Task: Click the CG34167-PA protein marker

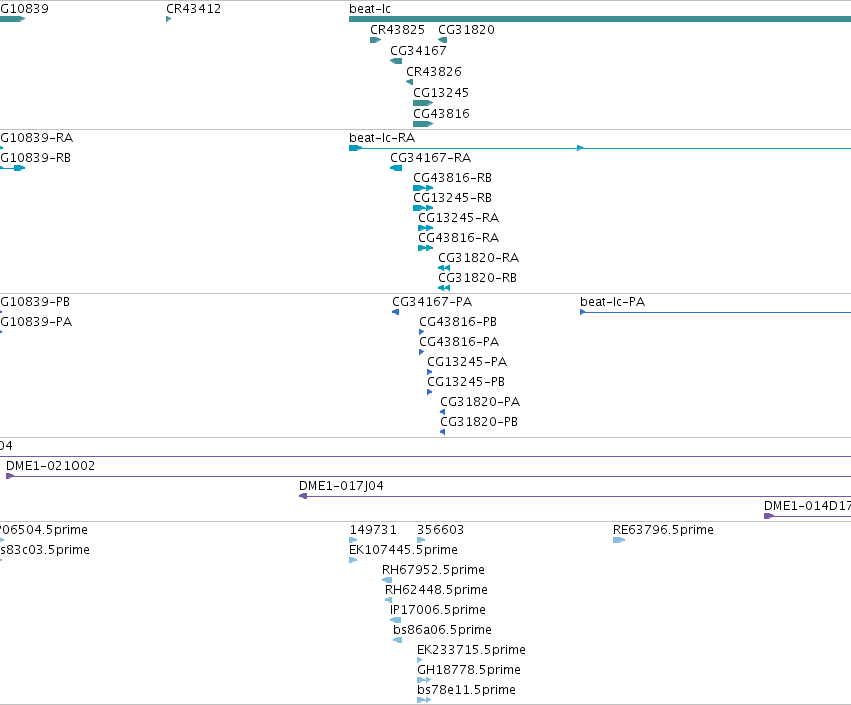Action: tap(396, 312)
